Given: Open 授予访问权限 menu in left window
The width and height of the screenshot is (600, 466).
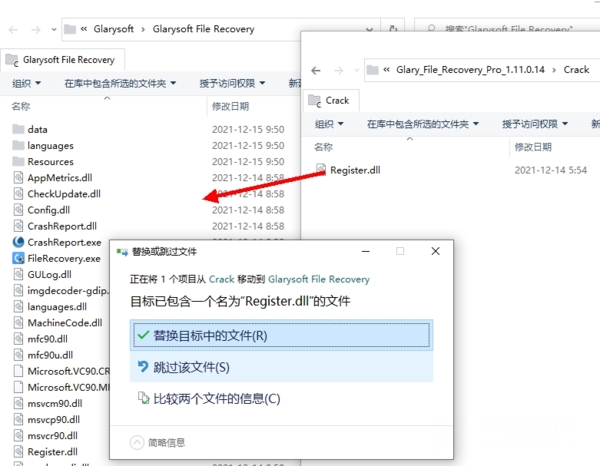Looking at the screenshot, I should pyautogui.click(x=232, y=83).
